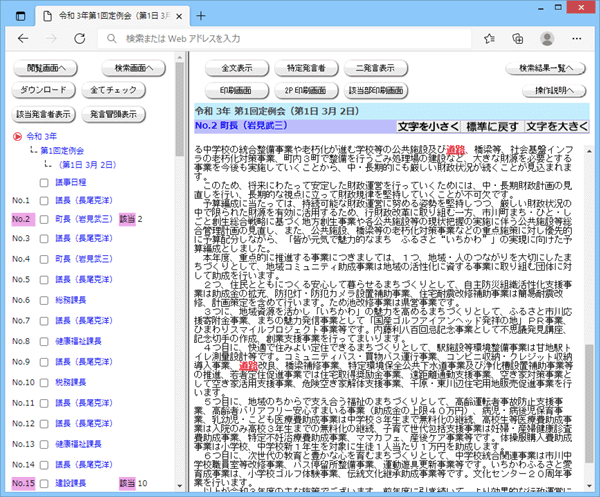Click the 特定発言者 button
Image resolution: width=600 pixels, height=497 pixels.
pos(306,68)
